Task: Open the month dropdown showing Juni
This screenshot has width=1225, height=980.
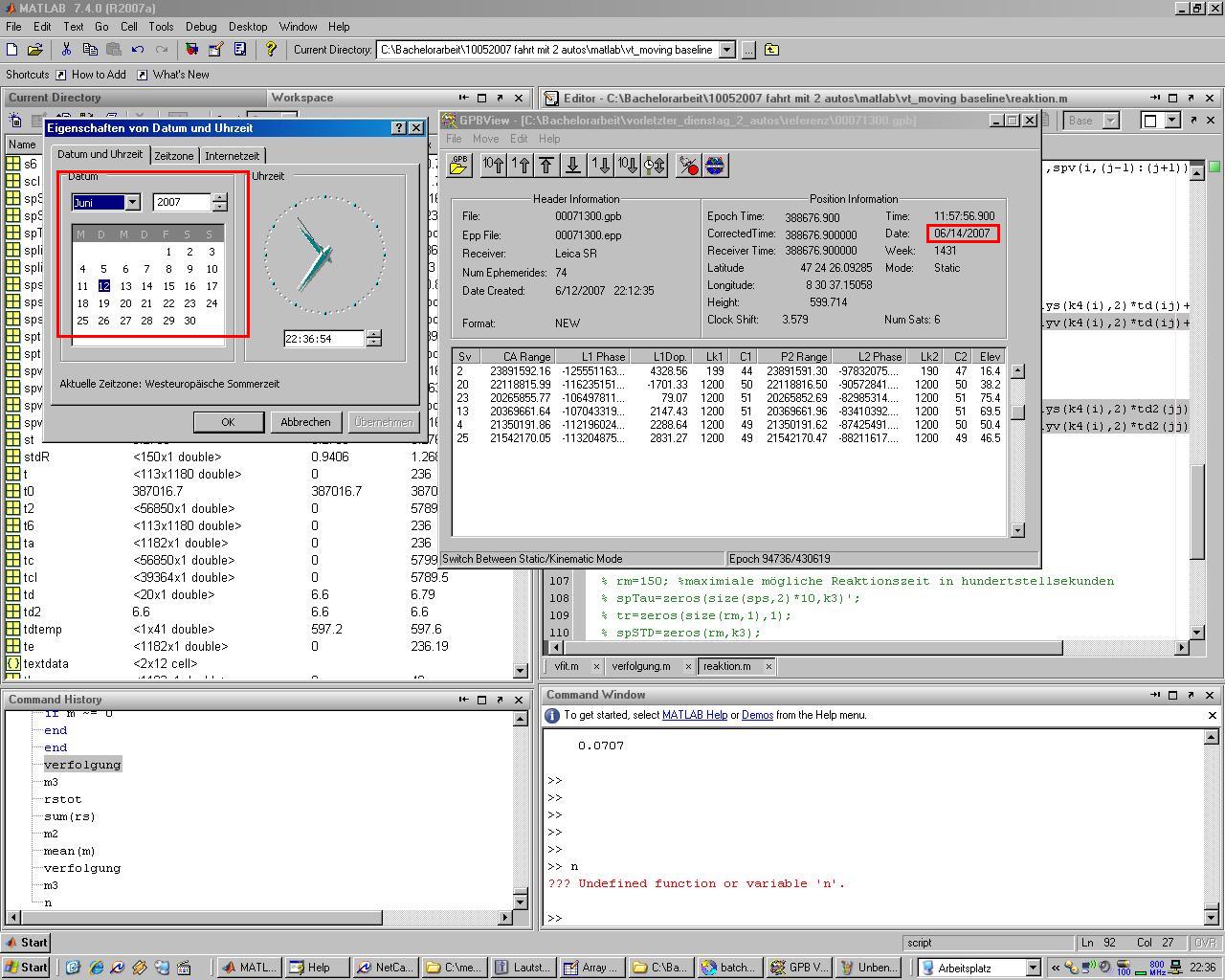Action: pyautogui.click(x=132, y=202)
